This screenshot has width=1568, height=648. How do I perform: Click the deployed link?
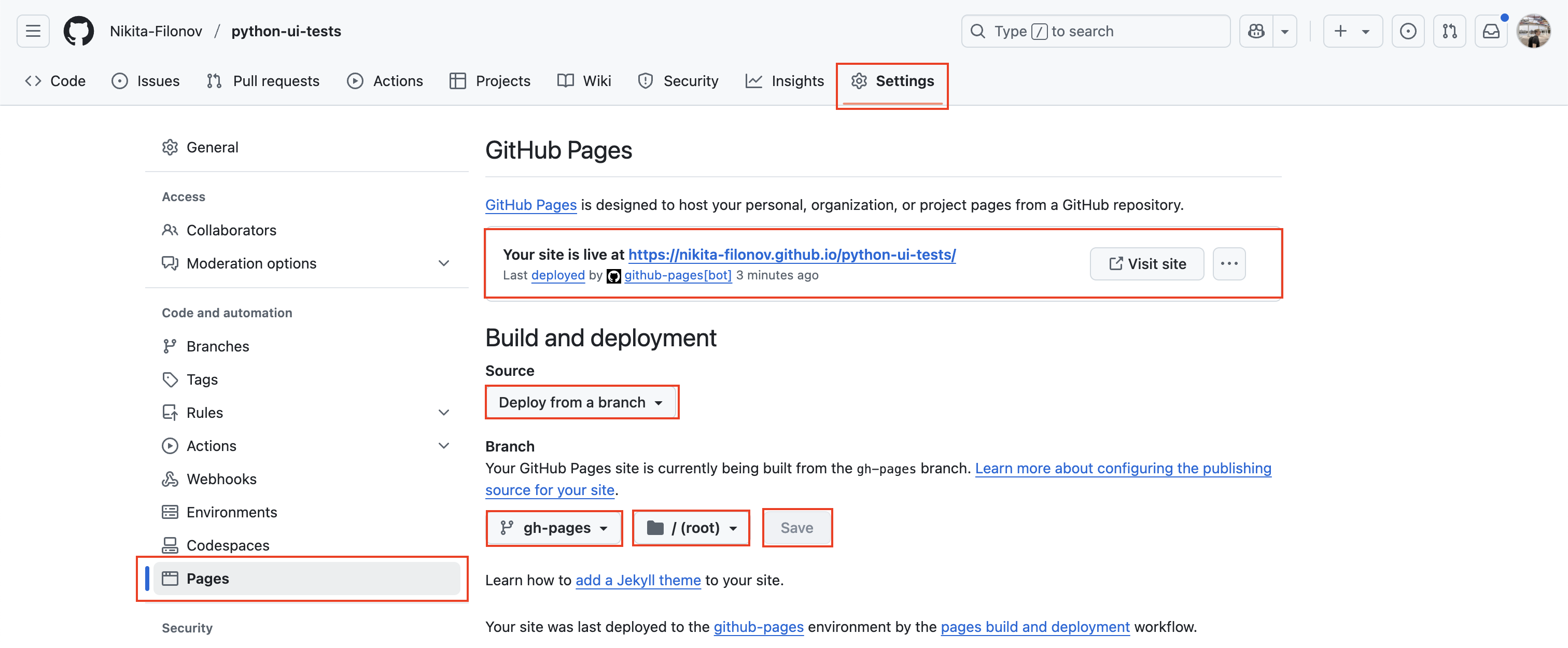point(557,275)
